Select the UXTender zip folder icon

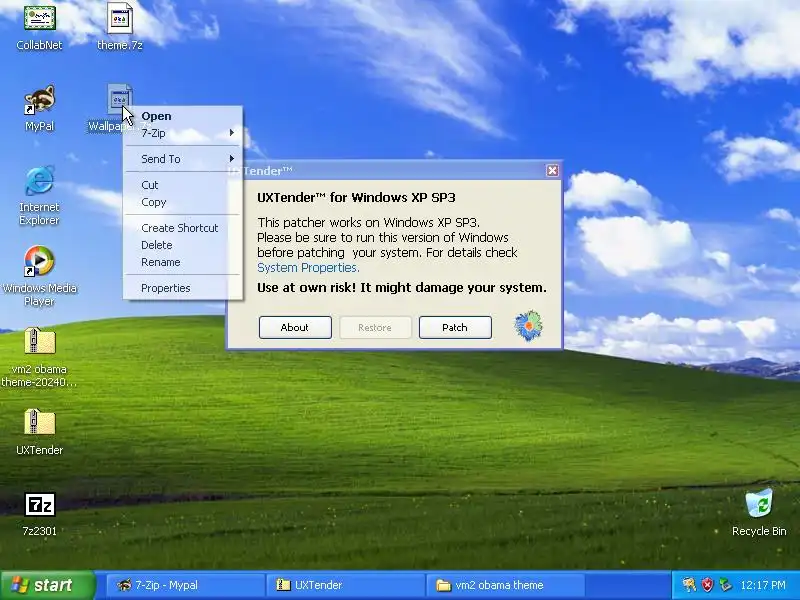tap(39, 422)
